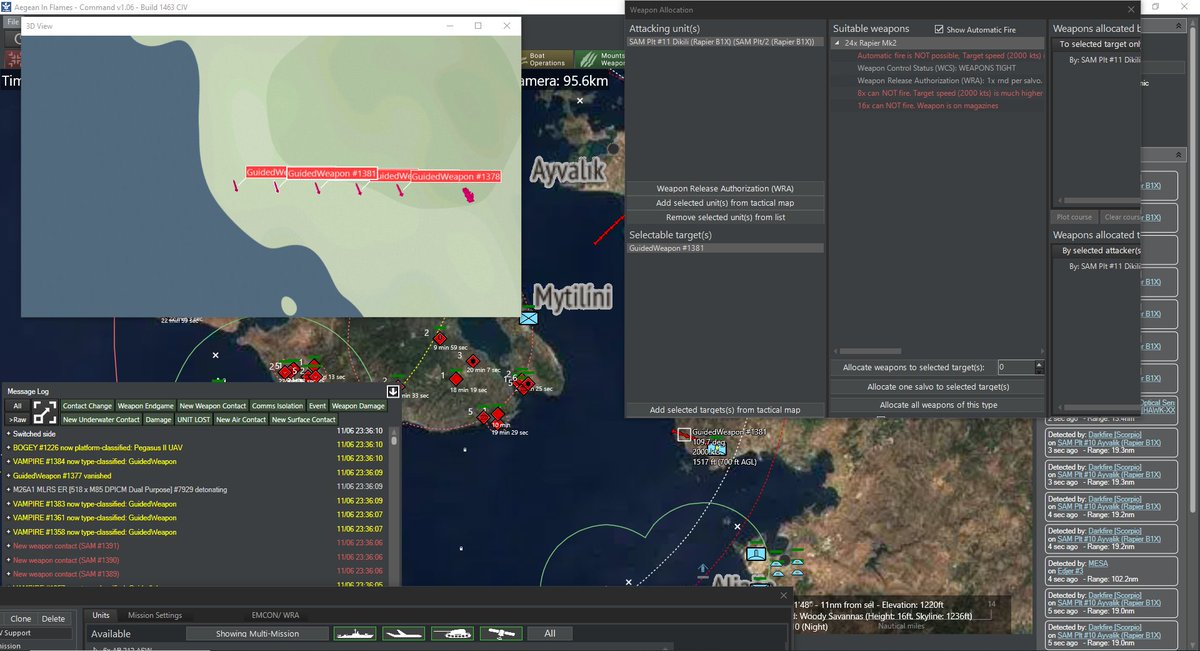Click Remove selected unit(s) from list
Image resolution: width=1200 pixels, height=651 pixels.
point(725,217)
